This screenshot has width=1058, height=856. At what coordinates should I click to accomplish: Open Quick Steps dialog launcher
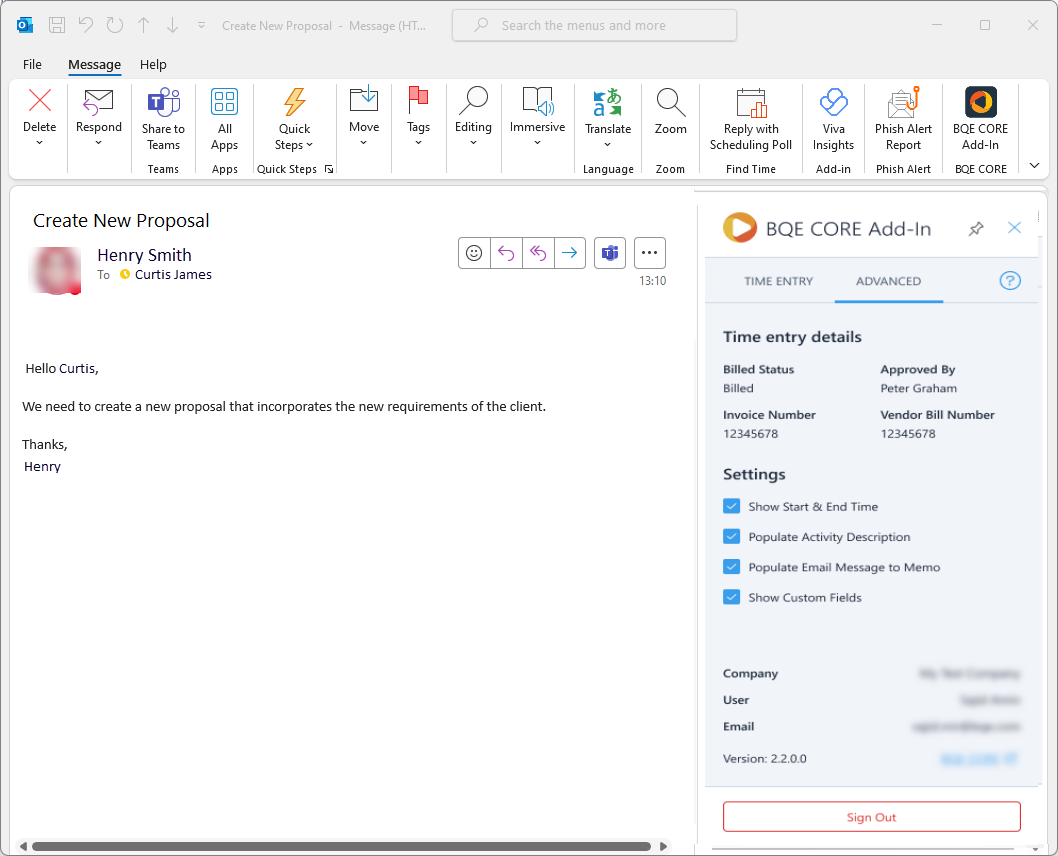329,169
